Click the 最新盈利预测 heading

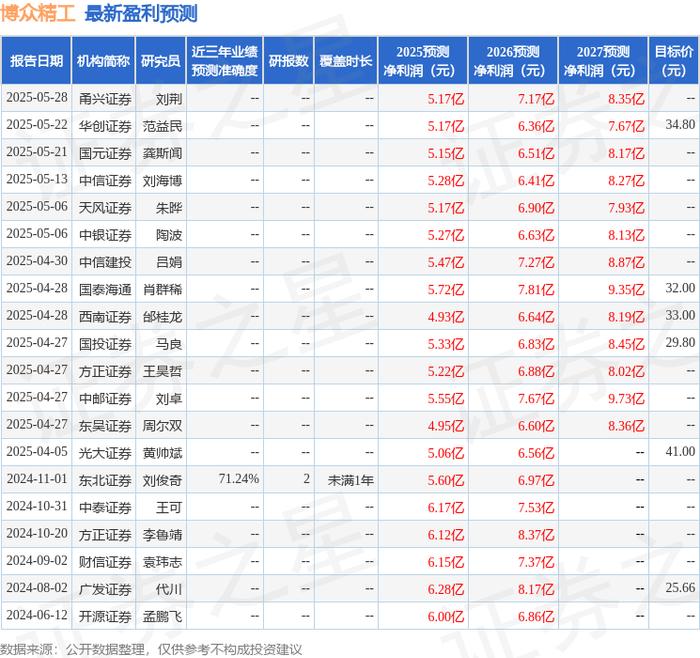coord(141,13)
